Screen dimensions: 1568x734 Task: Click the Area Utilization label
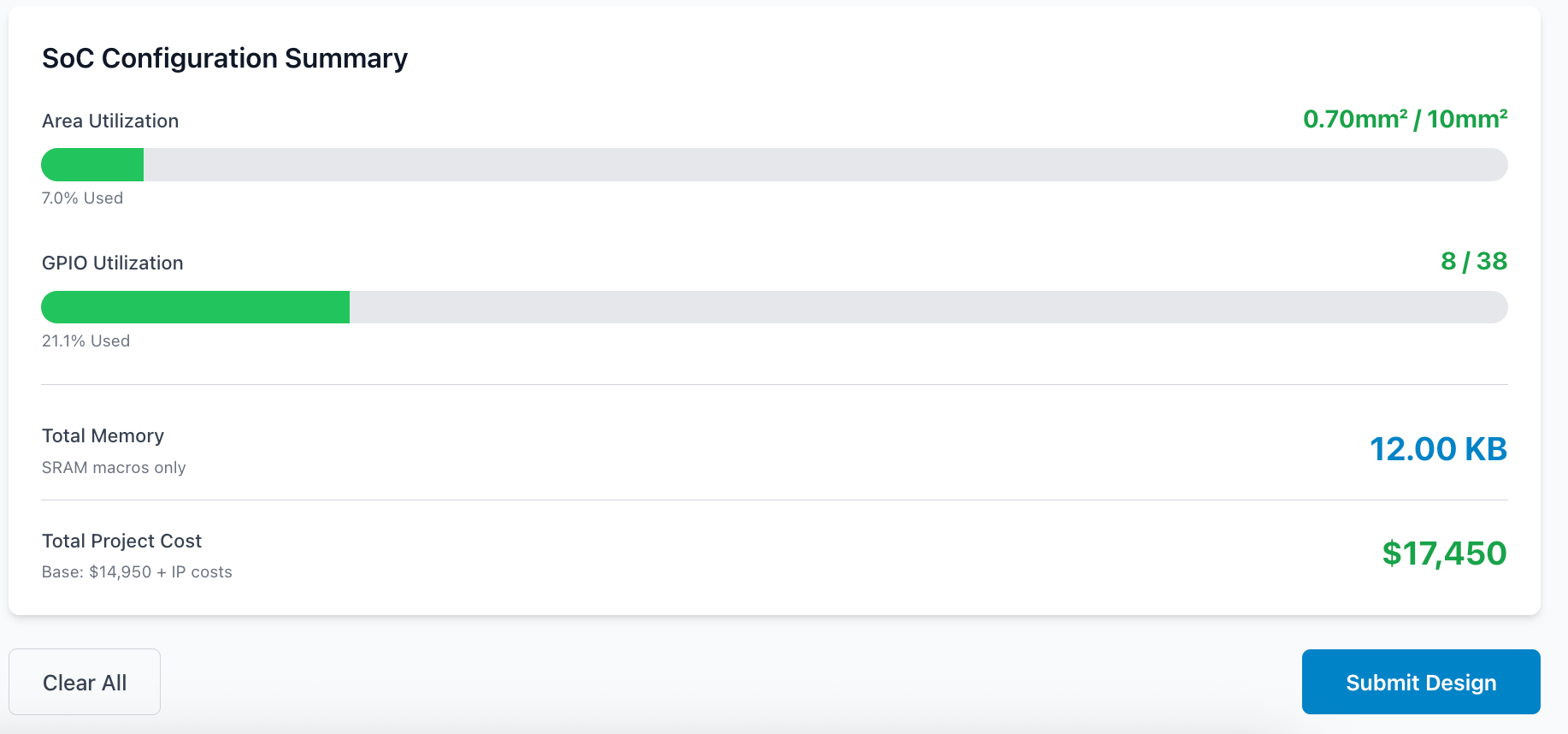[x=109, y=121]
